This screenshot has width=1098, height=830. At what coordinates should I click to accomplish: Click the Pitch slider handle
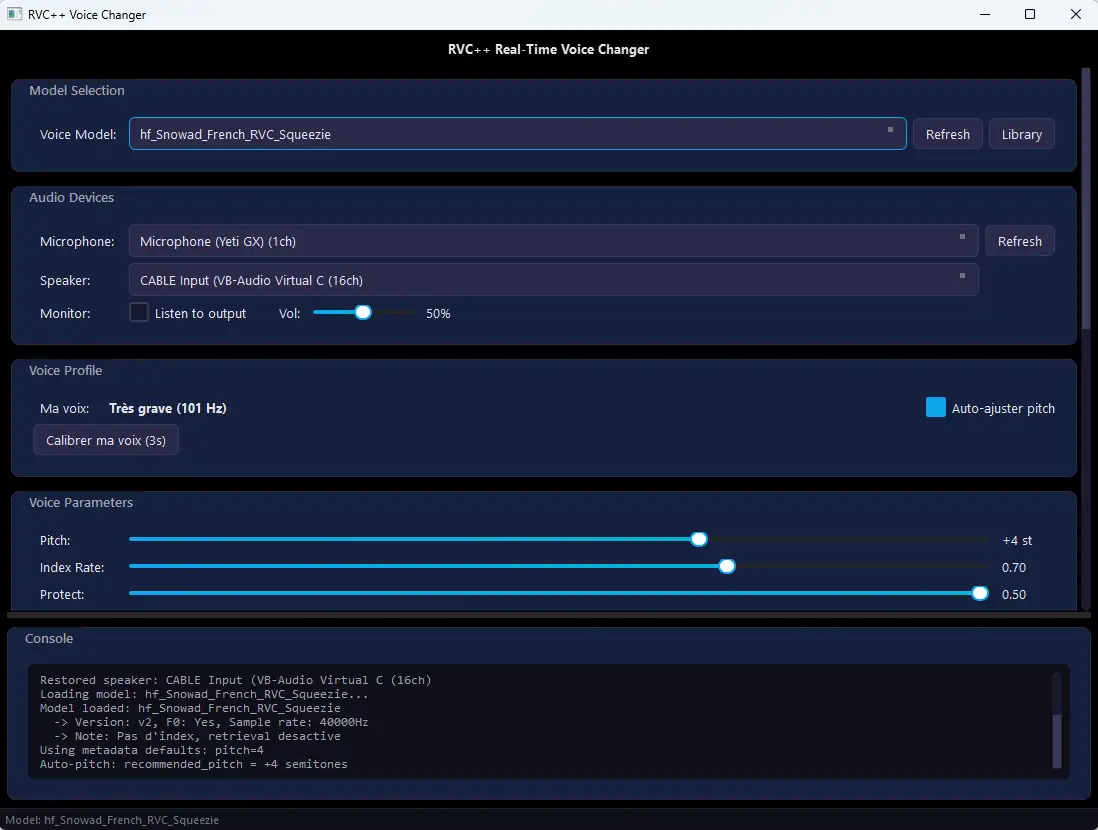(699, 540)
